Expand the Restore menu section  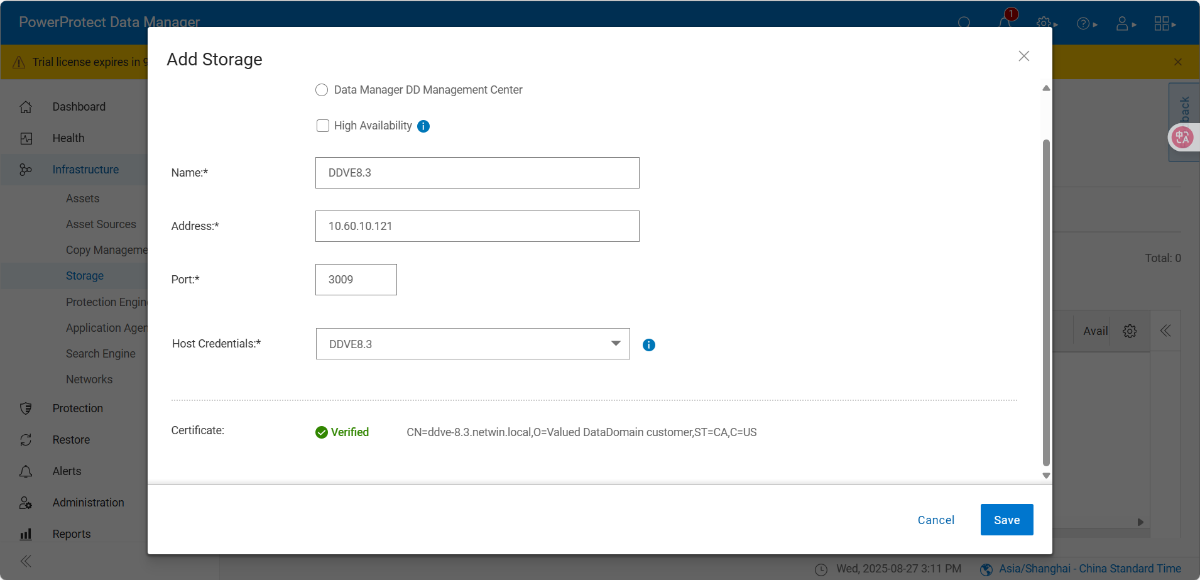[71, 440]
